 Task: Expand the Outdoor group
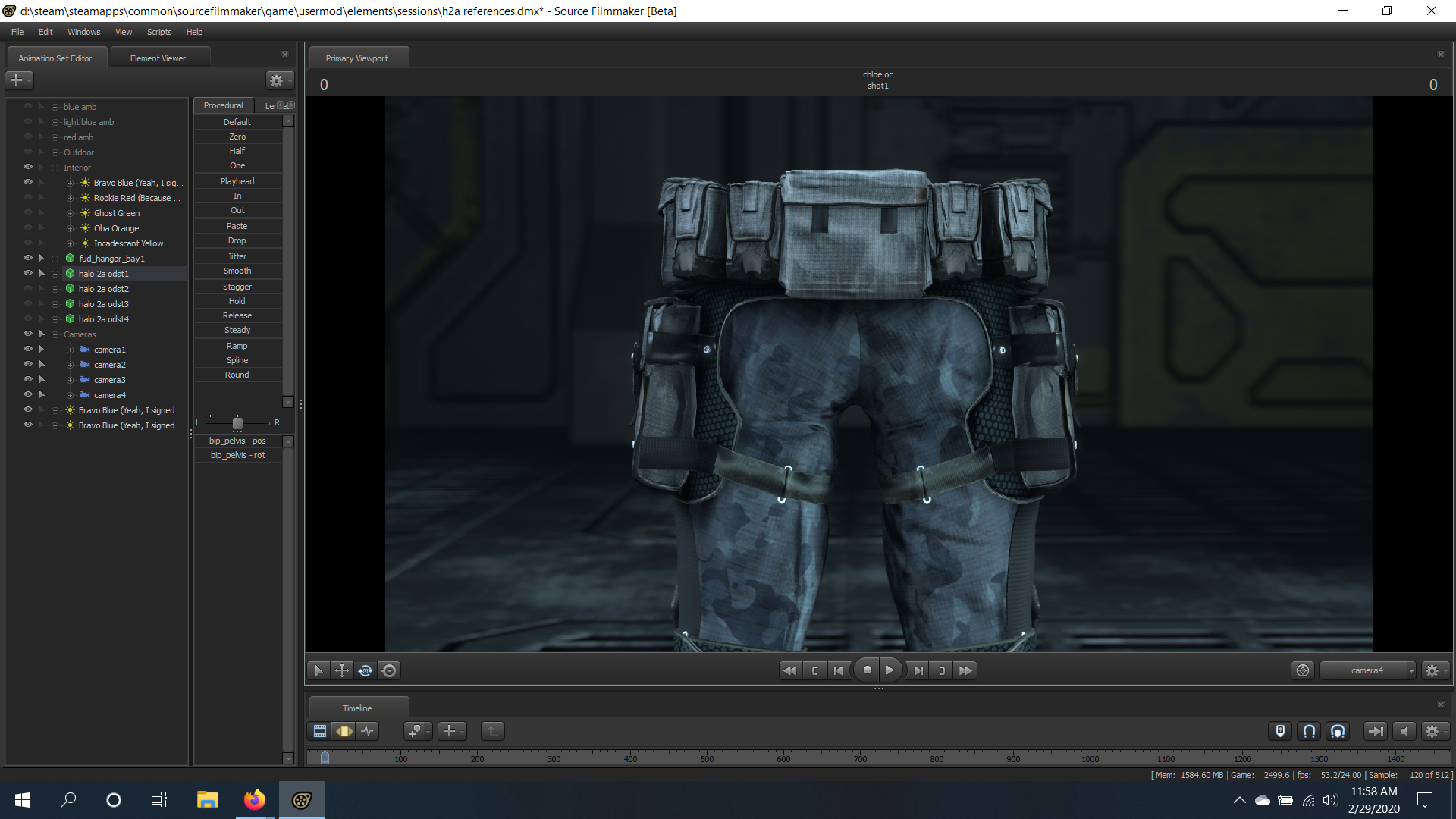tap(55, 152)
